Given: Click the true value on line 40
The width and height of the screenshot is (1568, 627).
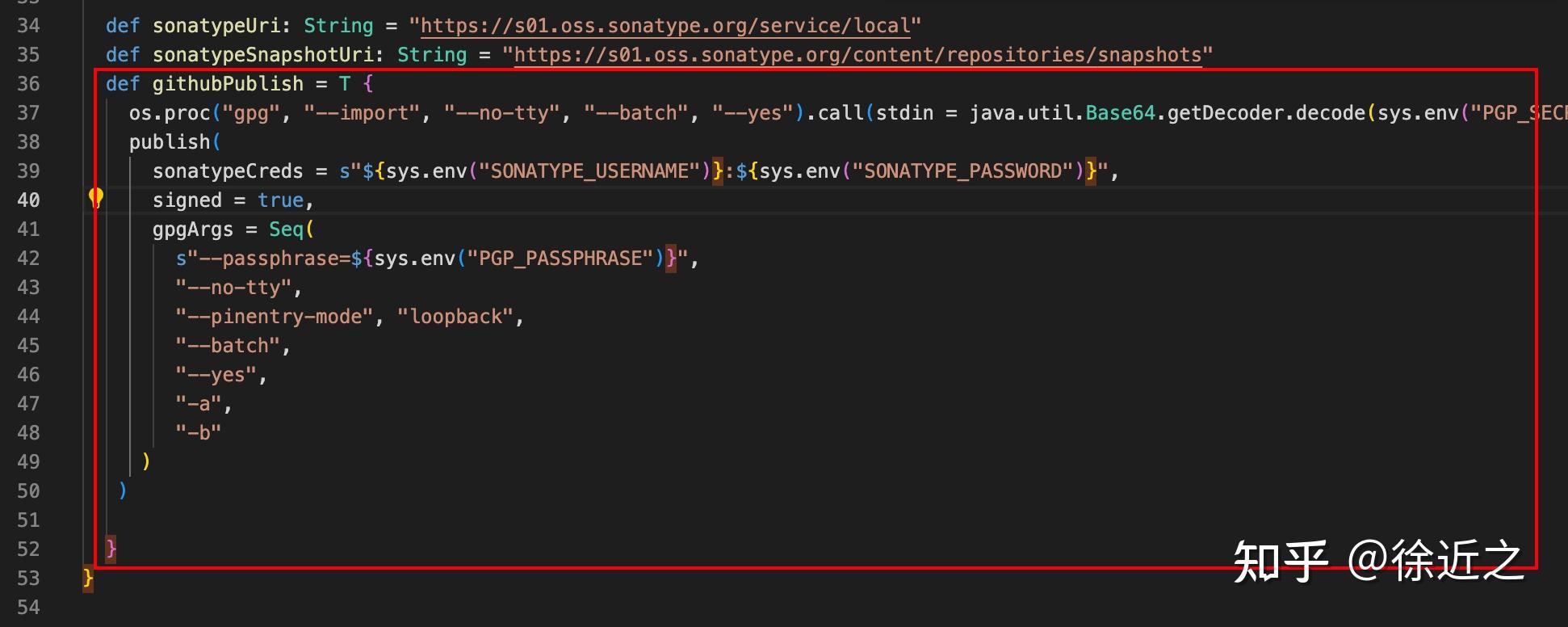Looking at the screenshot, I should click(x=280, y=200).
